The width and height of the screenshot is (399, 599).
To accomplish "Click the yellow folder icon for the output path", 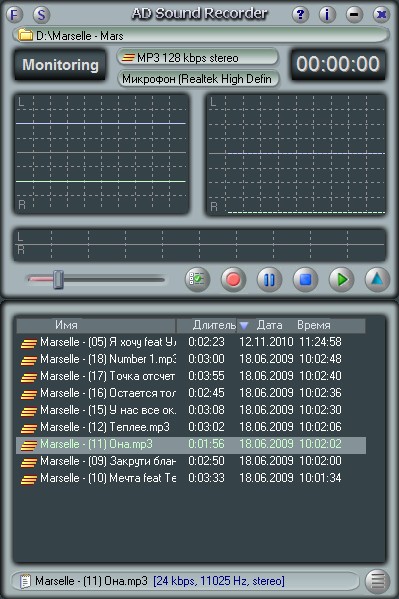I will click(25, 36).
